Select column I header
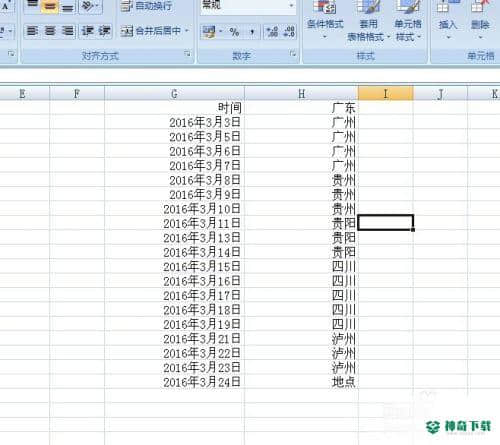Viewport: 500px width, 445px height. point(386,94)
